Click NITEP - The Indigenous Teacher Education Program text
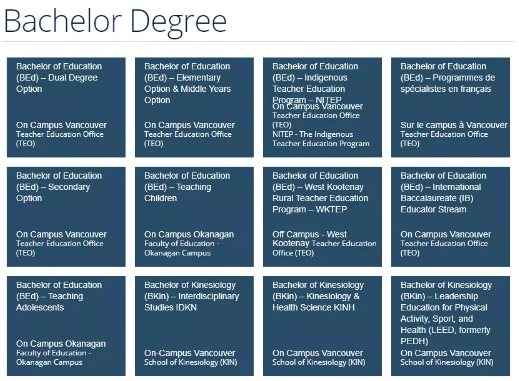 tap(321, 139)
